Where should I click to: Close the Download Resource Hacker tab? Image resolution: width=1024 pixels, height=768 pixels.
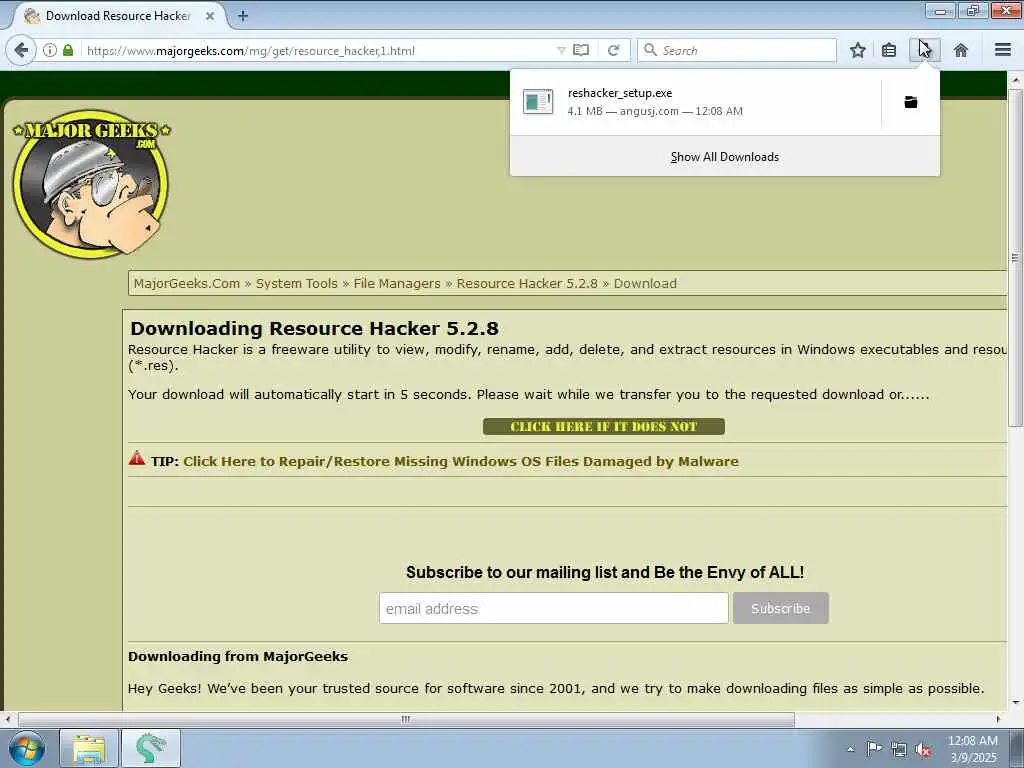[210, 16]
